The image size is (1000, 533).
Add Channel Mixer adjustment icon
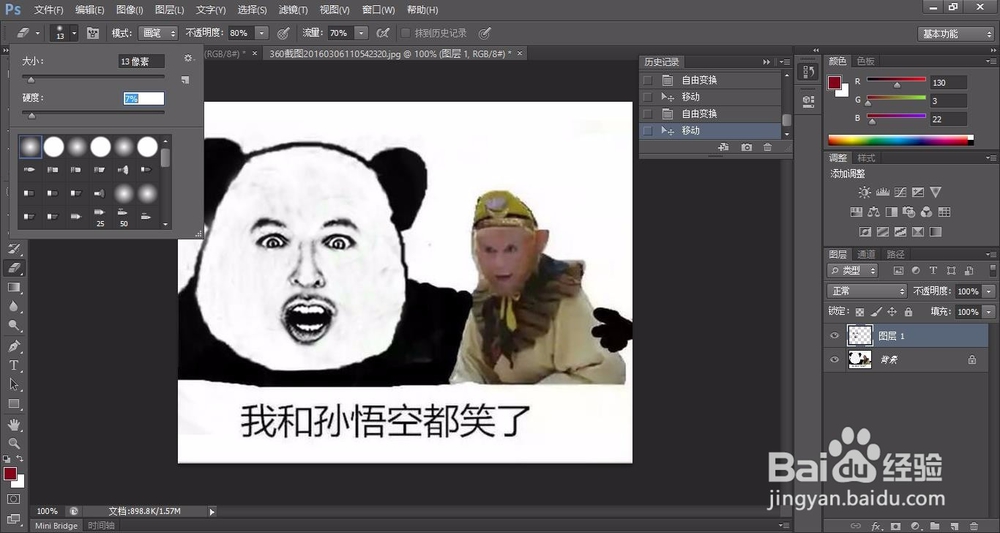[926, 212]
